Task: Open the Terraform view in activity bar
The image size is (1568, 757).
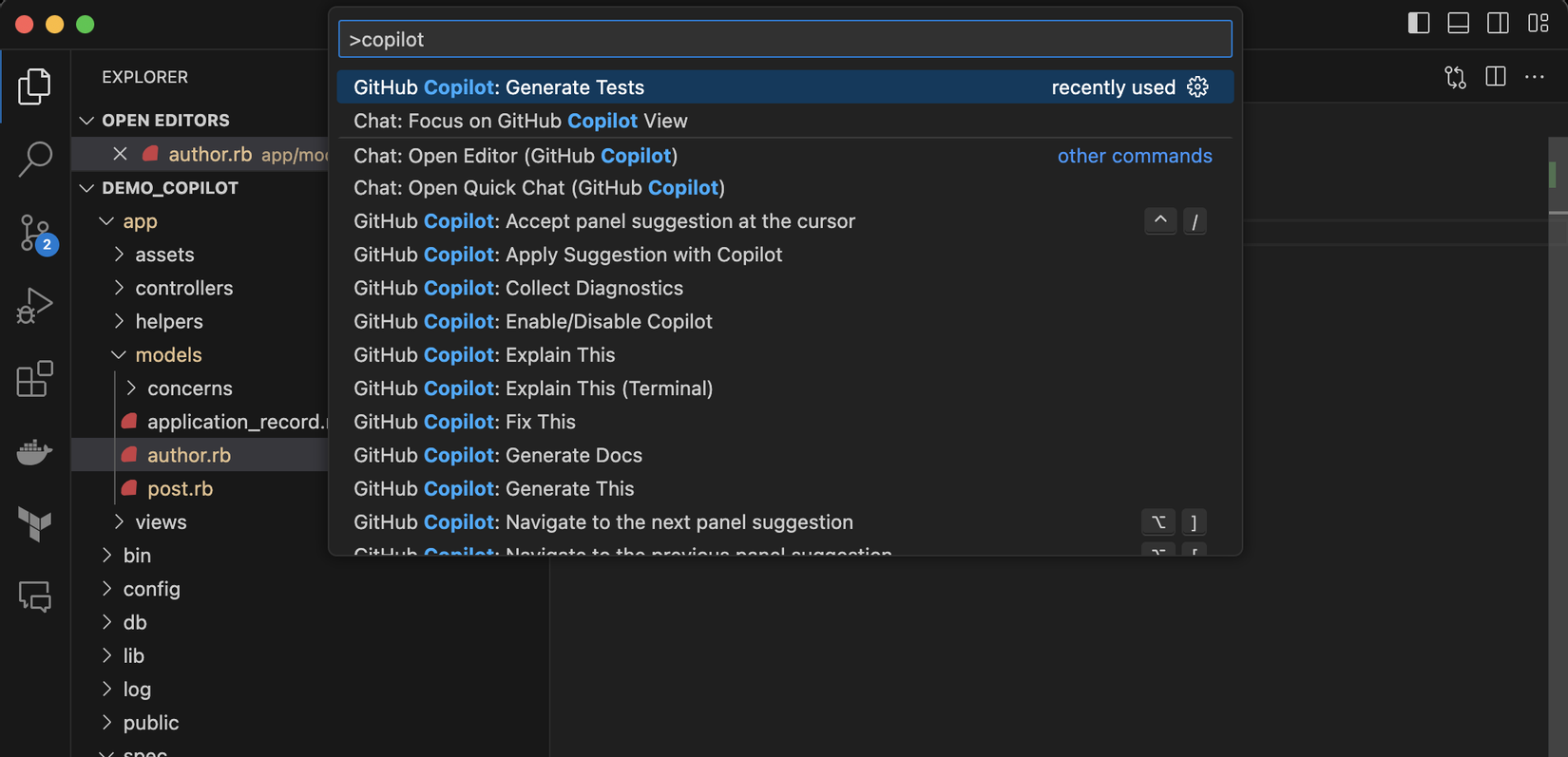Action: pos(35,523)
